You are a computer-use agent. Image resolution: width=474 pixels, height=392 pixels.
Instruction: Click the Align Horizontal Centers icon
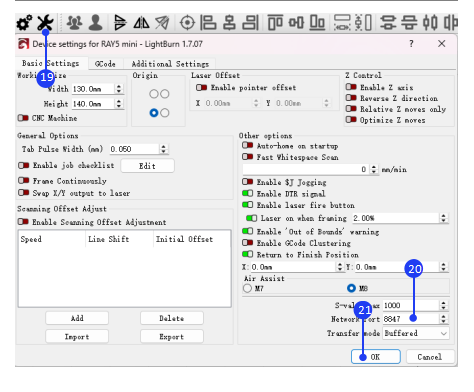[x=229, y=23]
